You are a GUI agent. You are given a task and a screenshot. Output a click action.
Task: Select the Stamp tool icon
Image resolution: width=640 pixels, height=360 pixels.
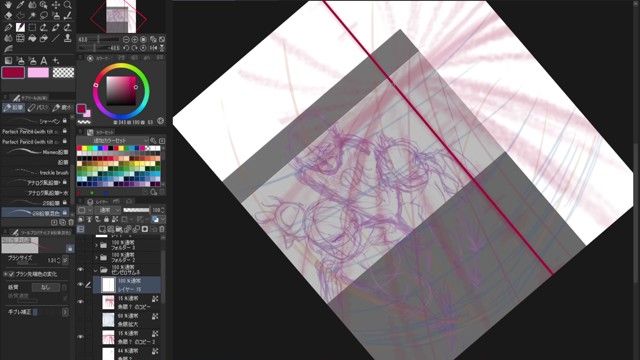[67, 38]
